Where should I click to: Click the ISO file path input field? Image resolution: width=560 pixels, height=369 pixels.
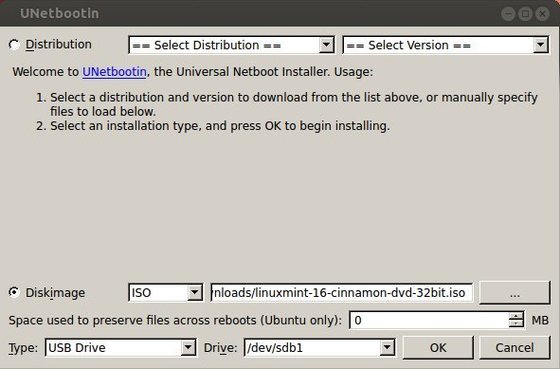tap(342, 293)
